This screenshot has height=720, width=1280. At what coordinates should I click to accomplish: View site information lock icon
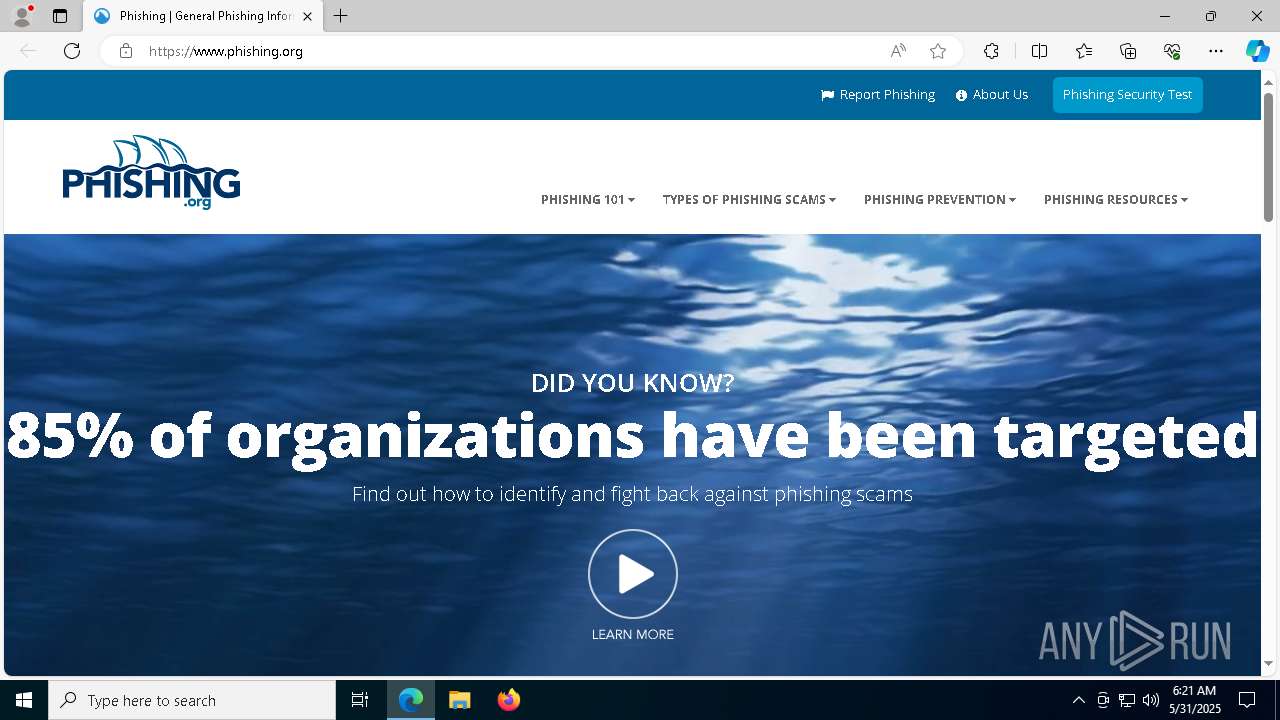126,51
